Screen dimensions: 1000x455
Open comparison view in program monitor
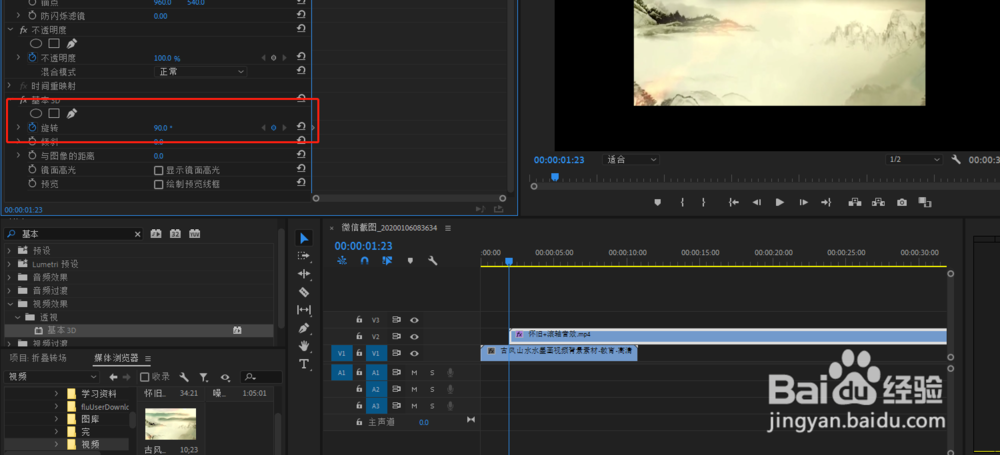click(x=925, y=202)
